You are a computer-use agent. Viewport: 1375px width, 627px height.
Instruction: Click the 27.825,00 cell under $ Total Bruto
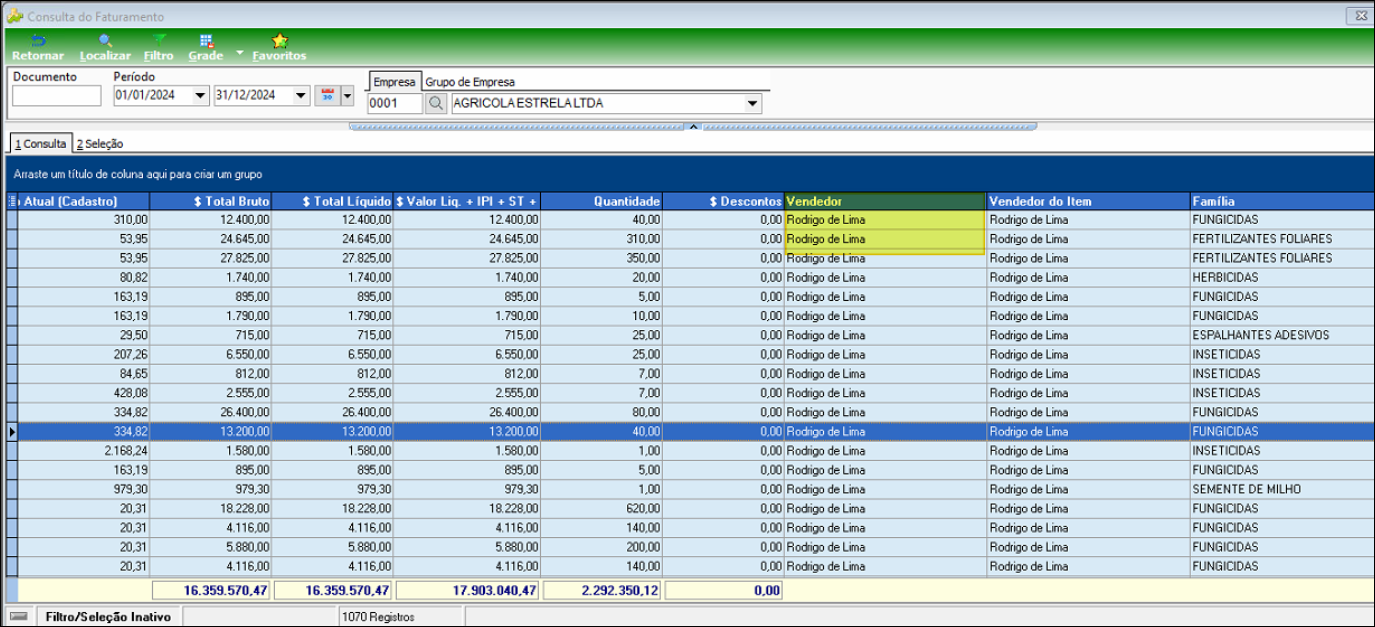pyautogui.click(x=210, y=258)
